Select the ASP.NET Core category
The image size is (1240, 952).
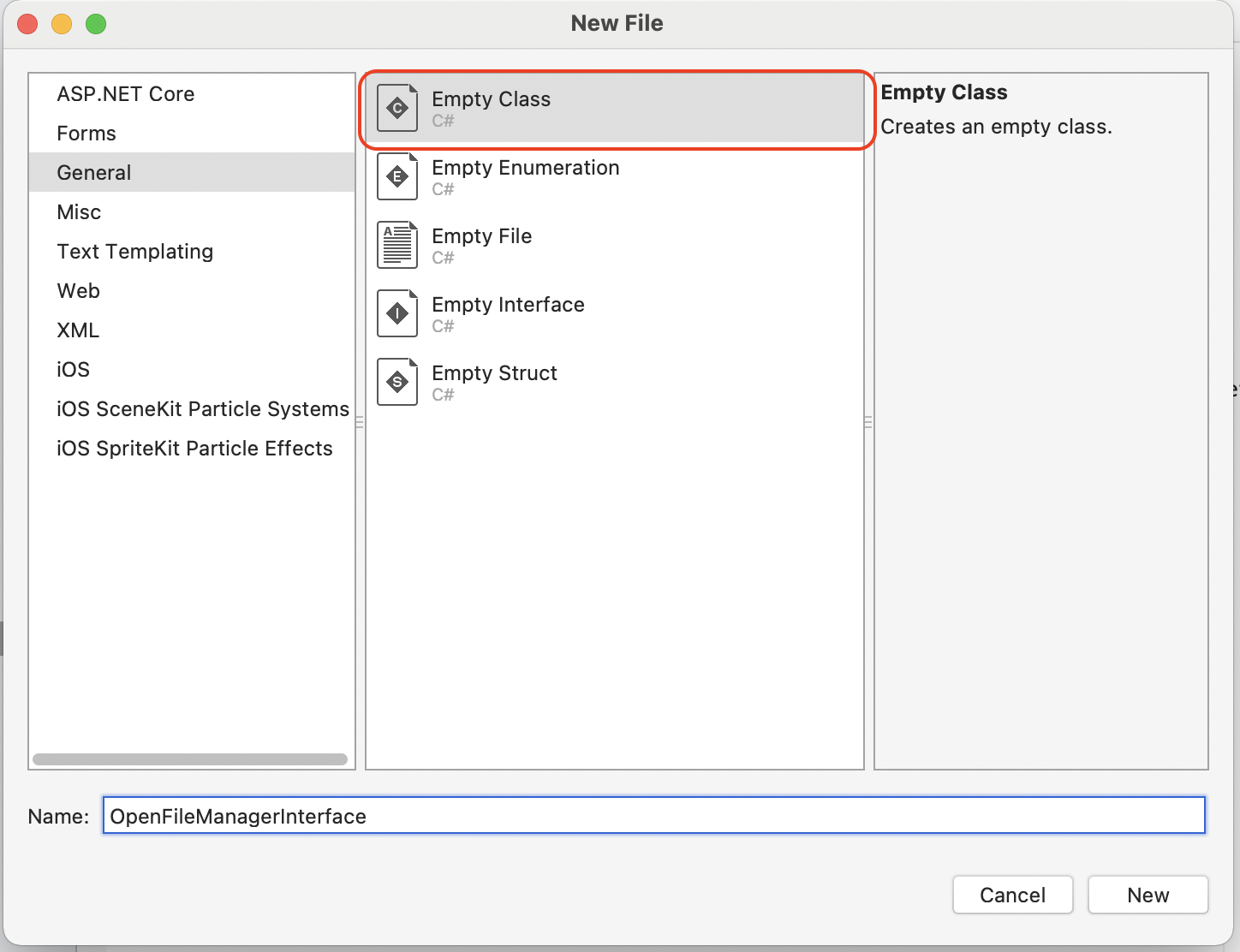coord(126,94)
